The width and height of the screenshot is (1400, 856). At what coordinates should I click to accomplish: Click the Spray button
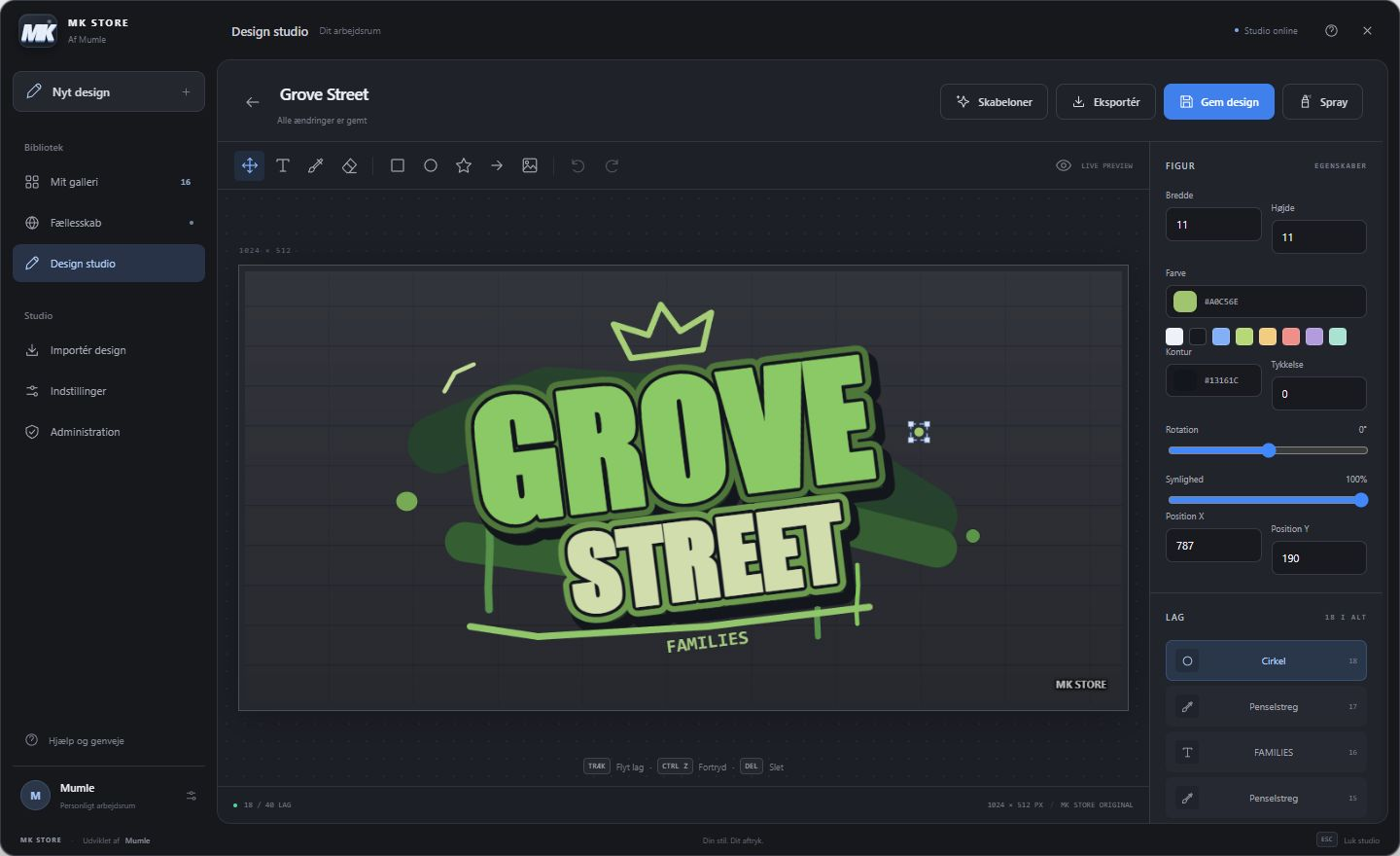1323,102
